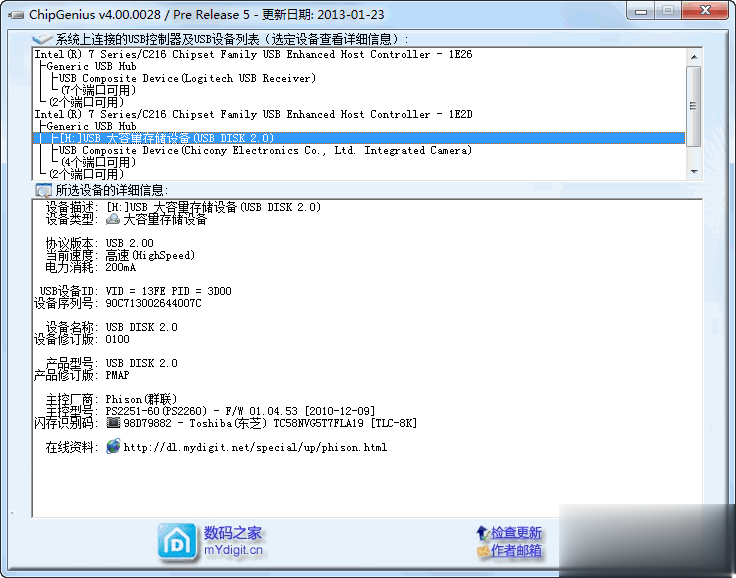Click the author email envelope icon
The height and width of the screenshot is (578, 736).
pos(483,551)
